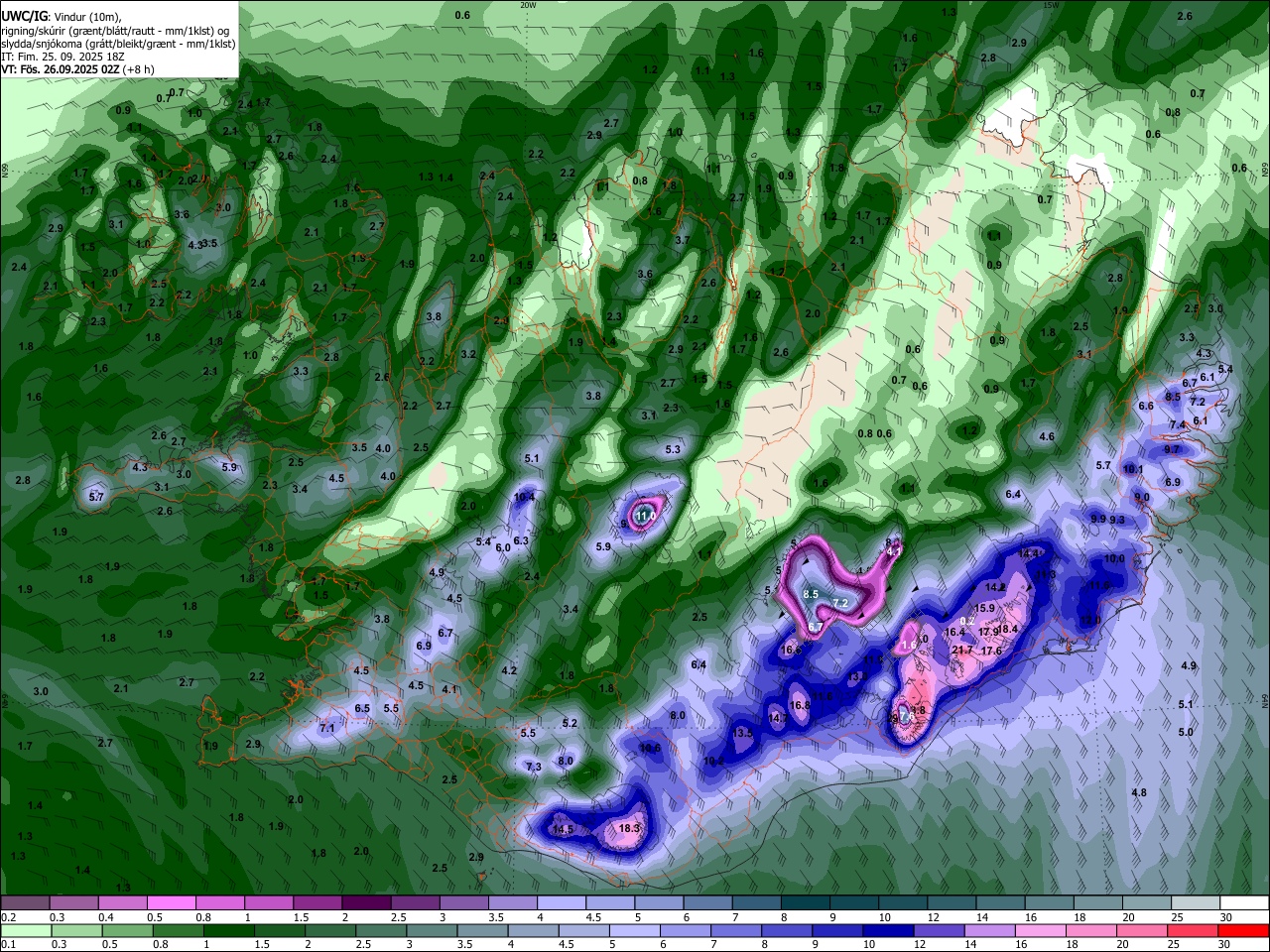Click the red 30 swatch in bottom legend row
1270x952 pixels.
click(x=1244, y=931)
